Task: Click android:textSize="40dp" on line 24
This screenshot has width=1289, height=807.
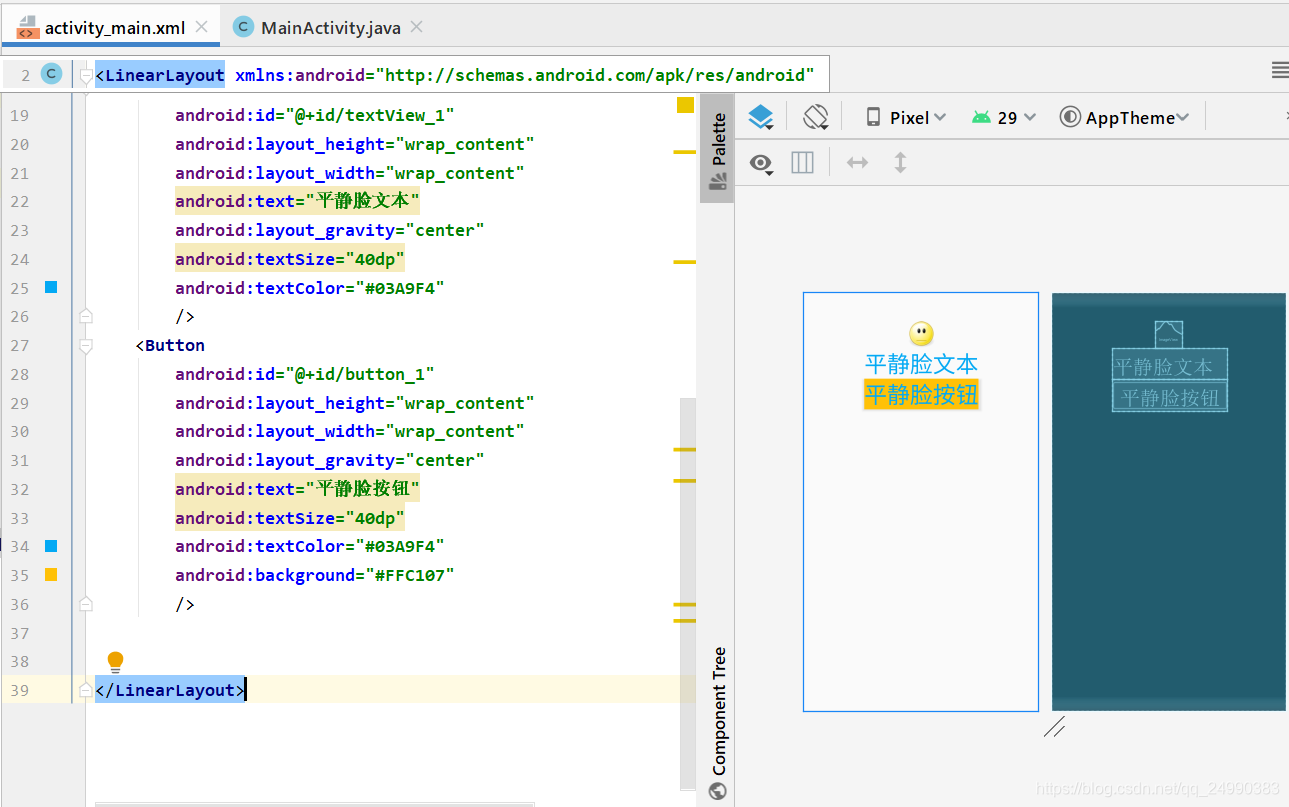Action: pyautogui.click(x=290, y=259)
